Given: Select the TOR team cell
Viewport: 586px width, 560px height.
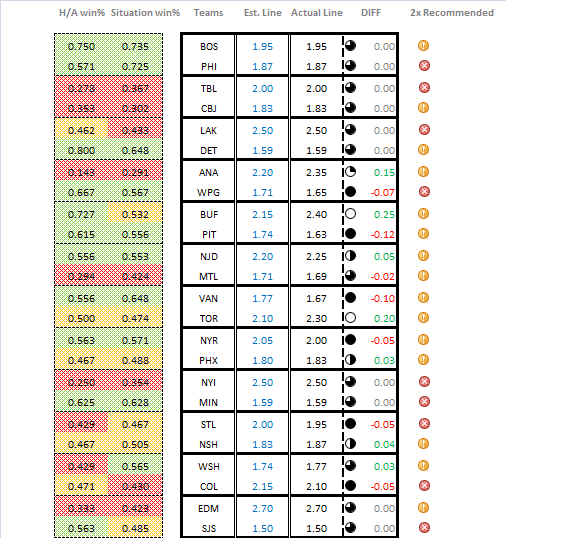Looking at the screenshot, I should pos(209,319).
